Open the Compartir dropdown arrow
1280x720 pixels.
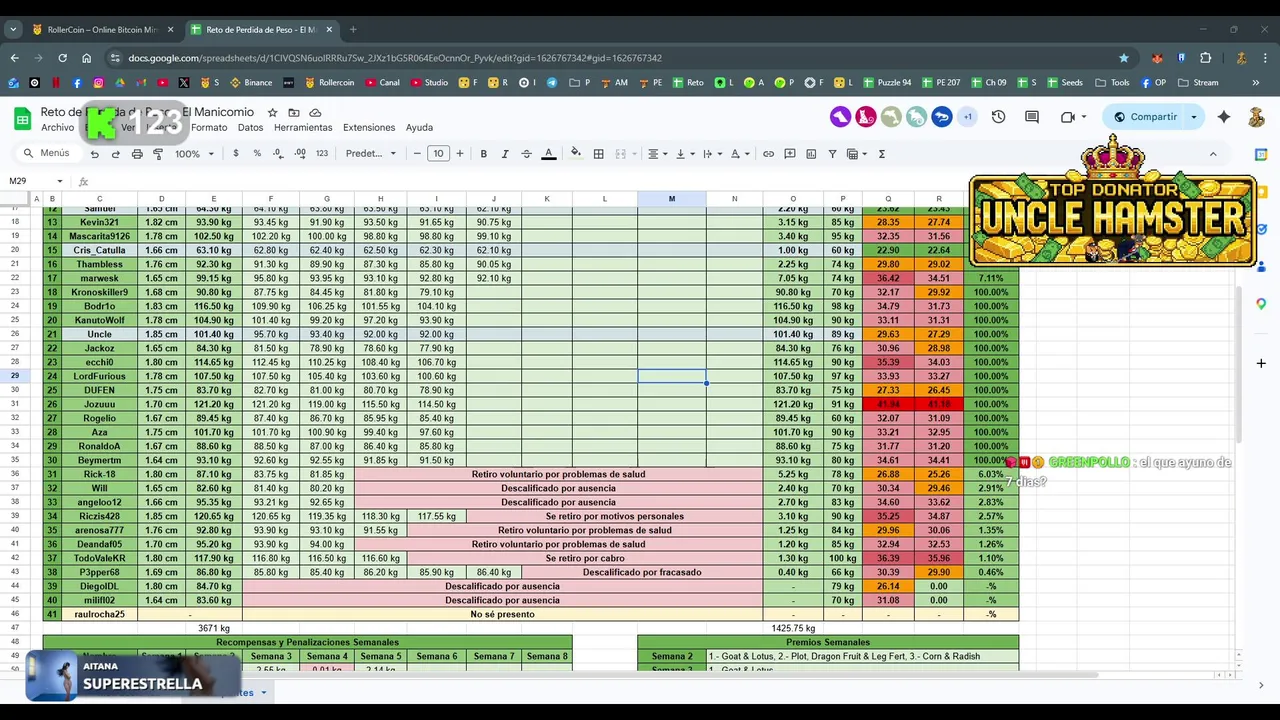(1193, 117)
